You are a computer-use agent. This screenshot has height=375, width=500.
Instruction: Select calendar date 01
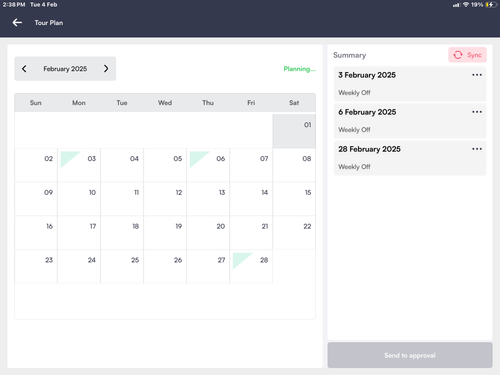point(294,131)
